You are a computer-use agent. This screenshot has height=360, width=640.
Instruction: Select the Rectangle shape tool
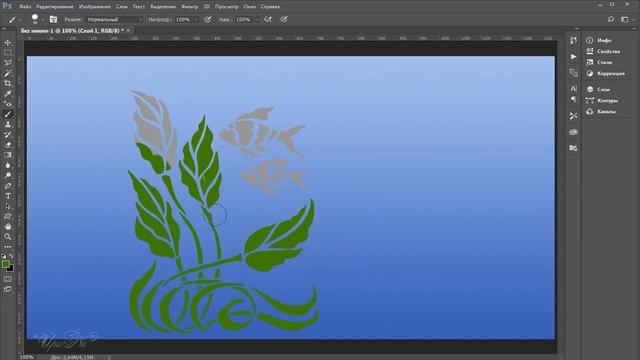pyautogui.click(x=8, y=216)
